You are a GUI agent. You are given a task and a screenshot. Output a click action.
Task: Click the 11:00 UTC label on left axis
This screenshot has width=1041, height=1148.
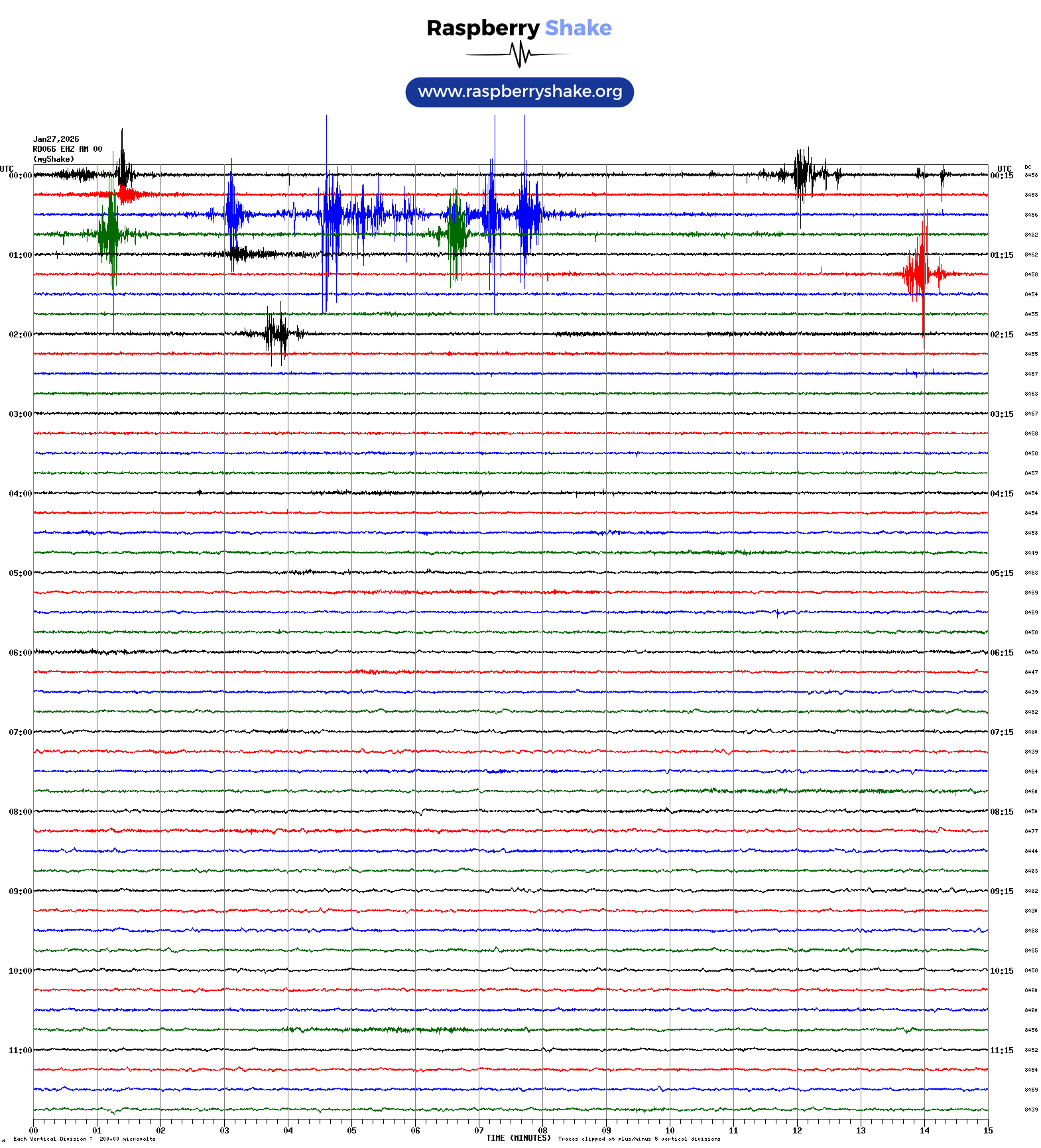(20, 1051)
